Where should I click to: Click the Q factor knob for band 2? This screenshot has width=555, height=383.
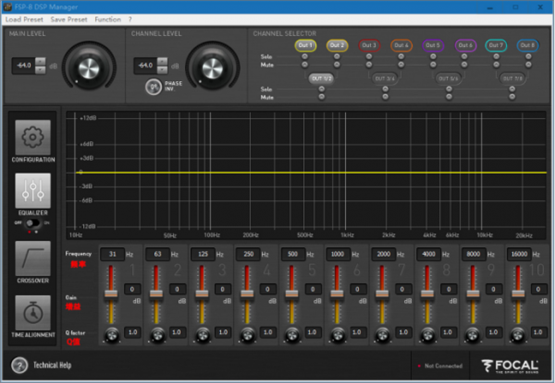coord(157,335)
